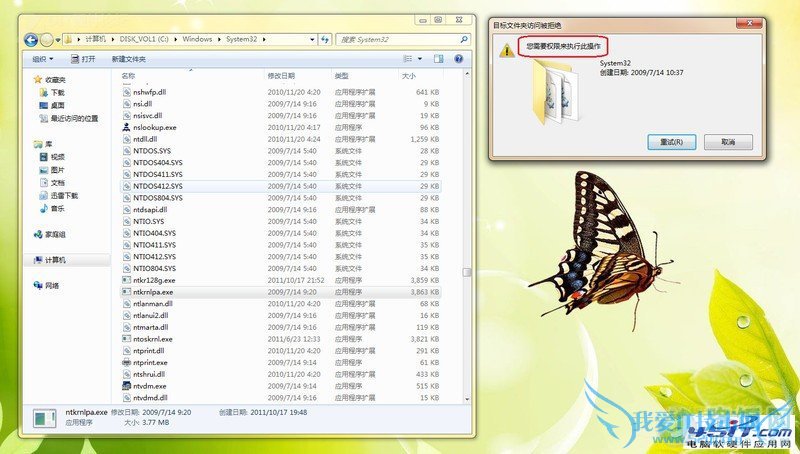Image resolution: width=800 pixels, height=454 pixels.
Task: Click ntkrnlpa.exe thumbnail in the details pane
Action: pyautogui.click(x=44, y=418)
